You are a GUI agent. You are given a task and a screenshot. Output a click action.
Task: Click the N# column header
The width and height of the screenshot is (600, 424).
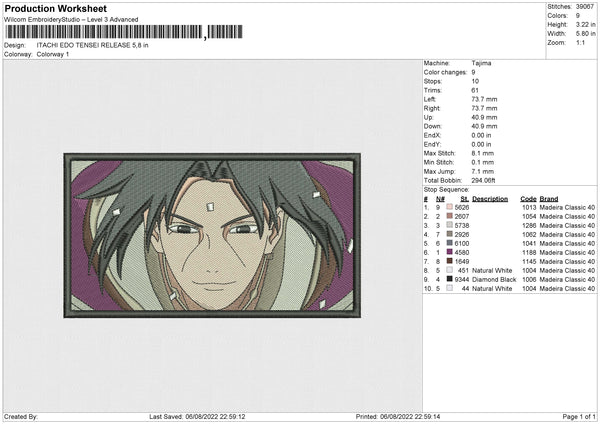point(440,199)
